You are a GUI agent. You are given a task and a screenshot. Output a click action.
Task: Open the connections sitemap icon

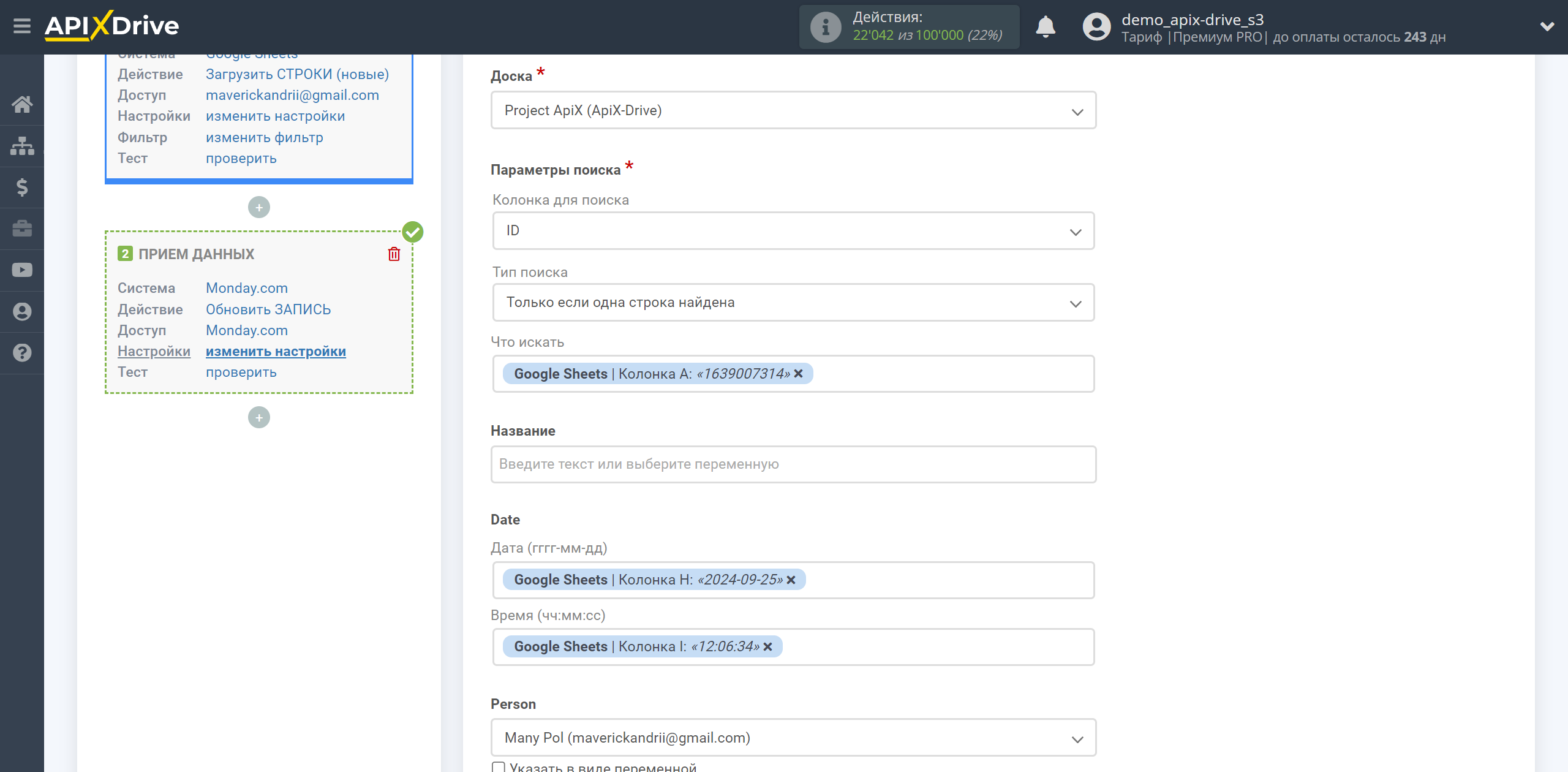coord(22,146)
